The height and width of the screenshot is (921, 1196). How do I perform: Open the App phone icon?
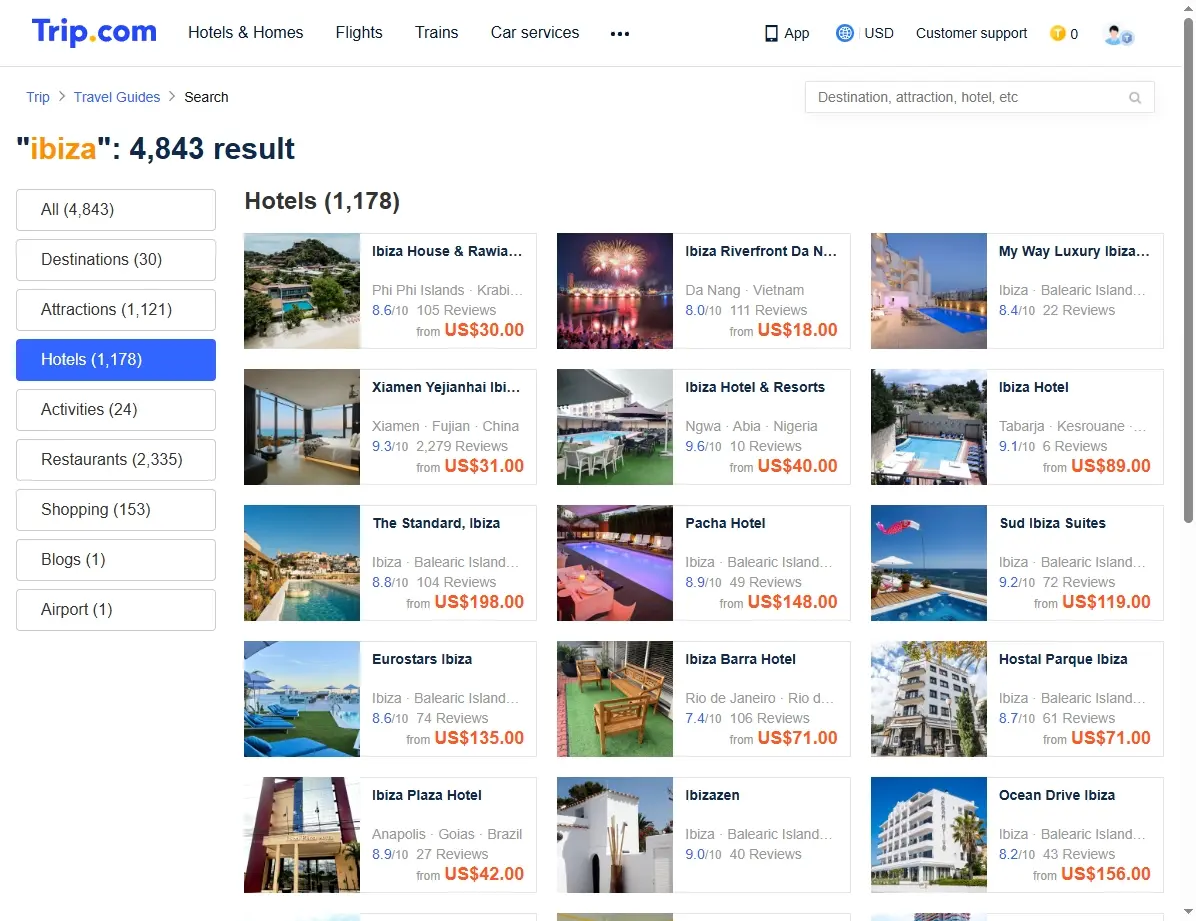pyautogui.click(x=771, y=34)
